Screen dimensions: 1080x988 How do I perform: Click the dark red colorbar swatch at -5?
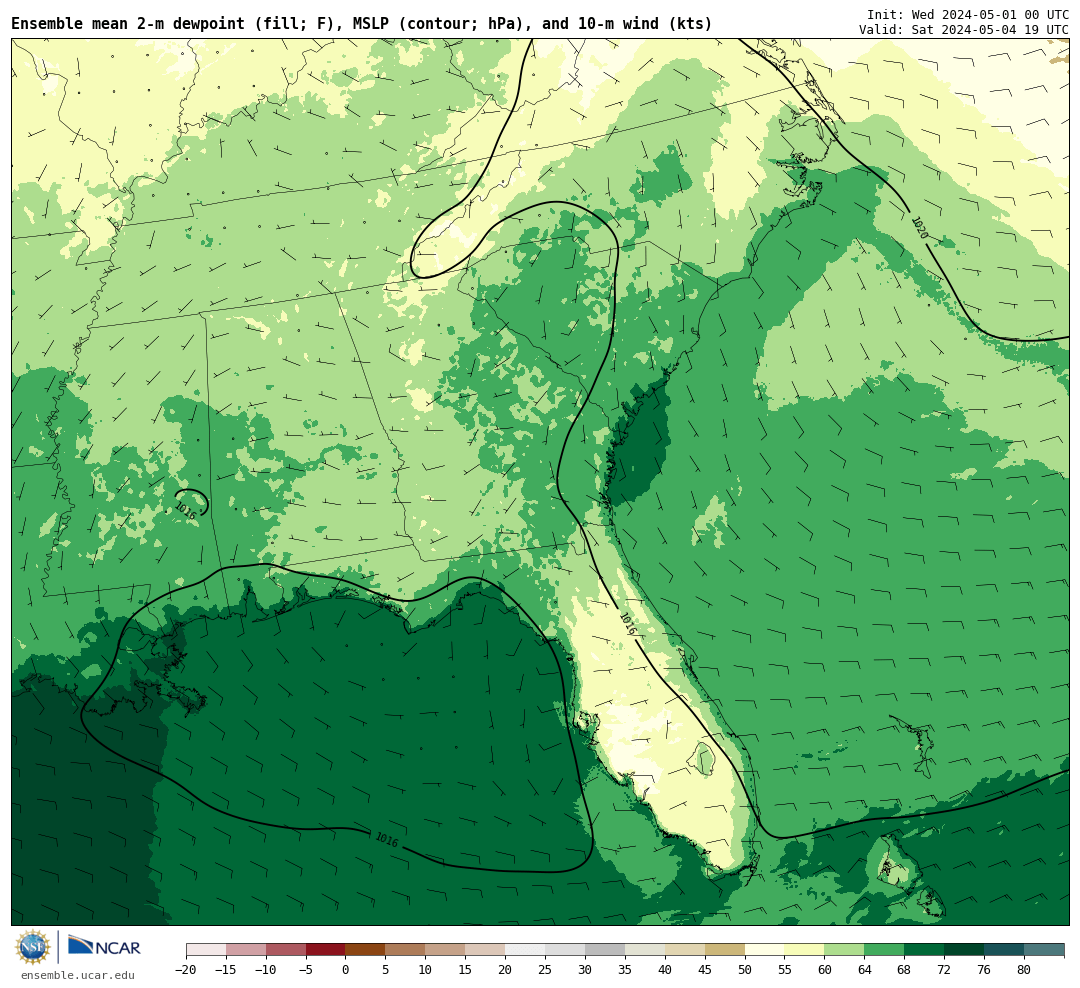click(x=325, y=950)
